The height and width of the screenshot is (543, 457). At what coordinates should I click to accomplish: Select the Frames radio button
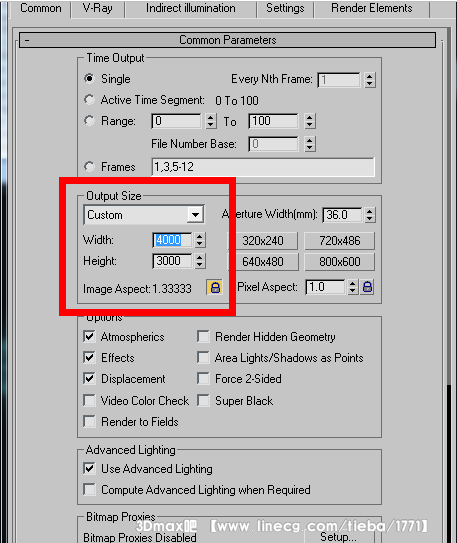coord(89,167)
